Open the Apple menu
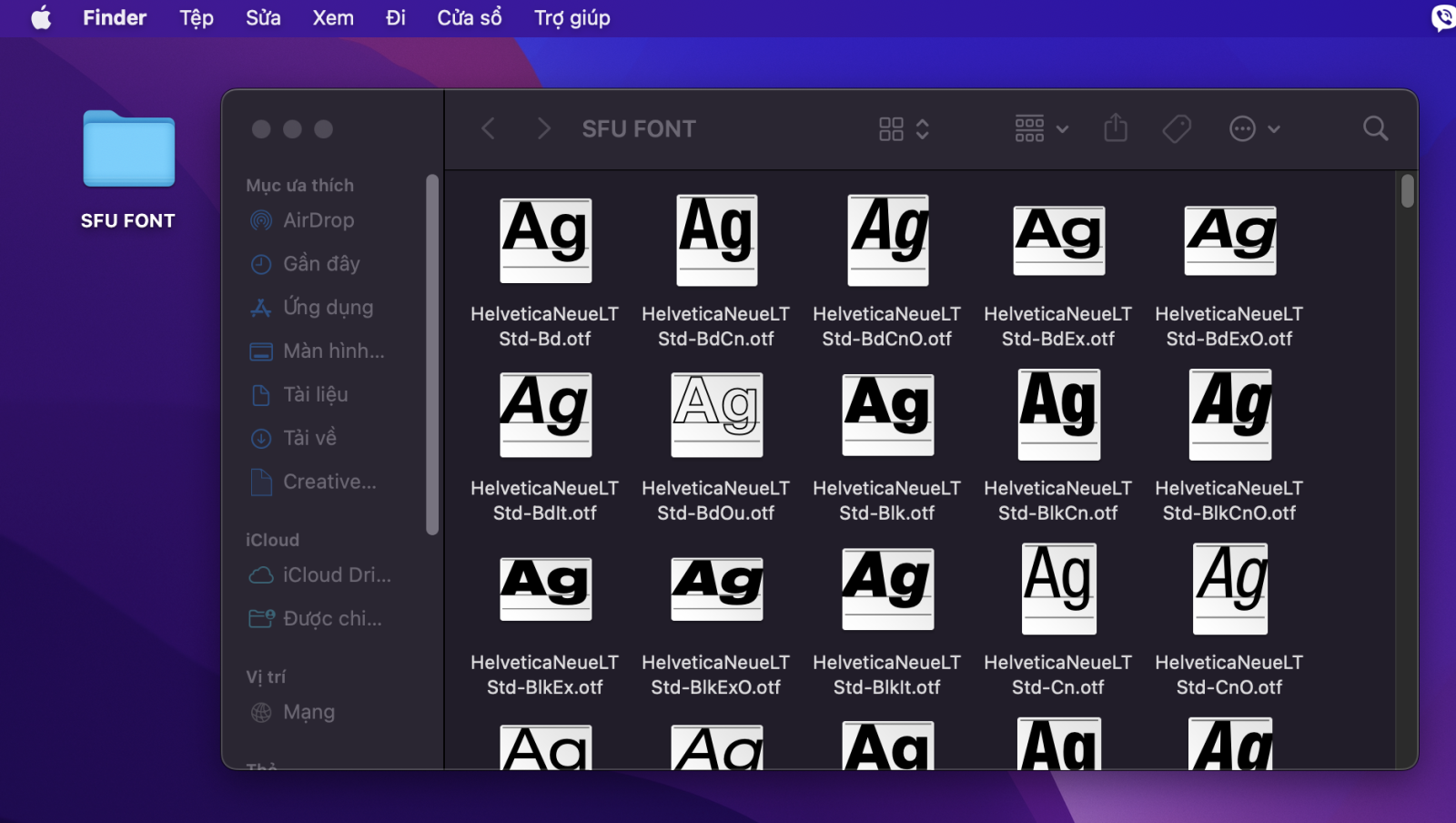The image size is (1456, 823). [x=41, y=18]
